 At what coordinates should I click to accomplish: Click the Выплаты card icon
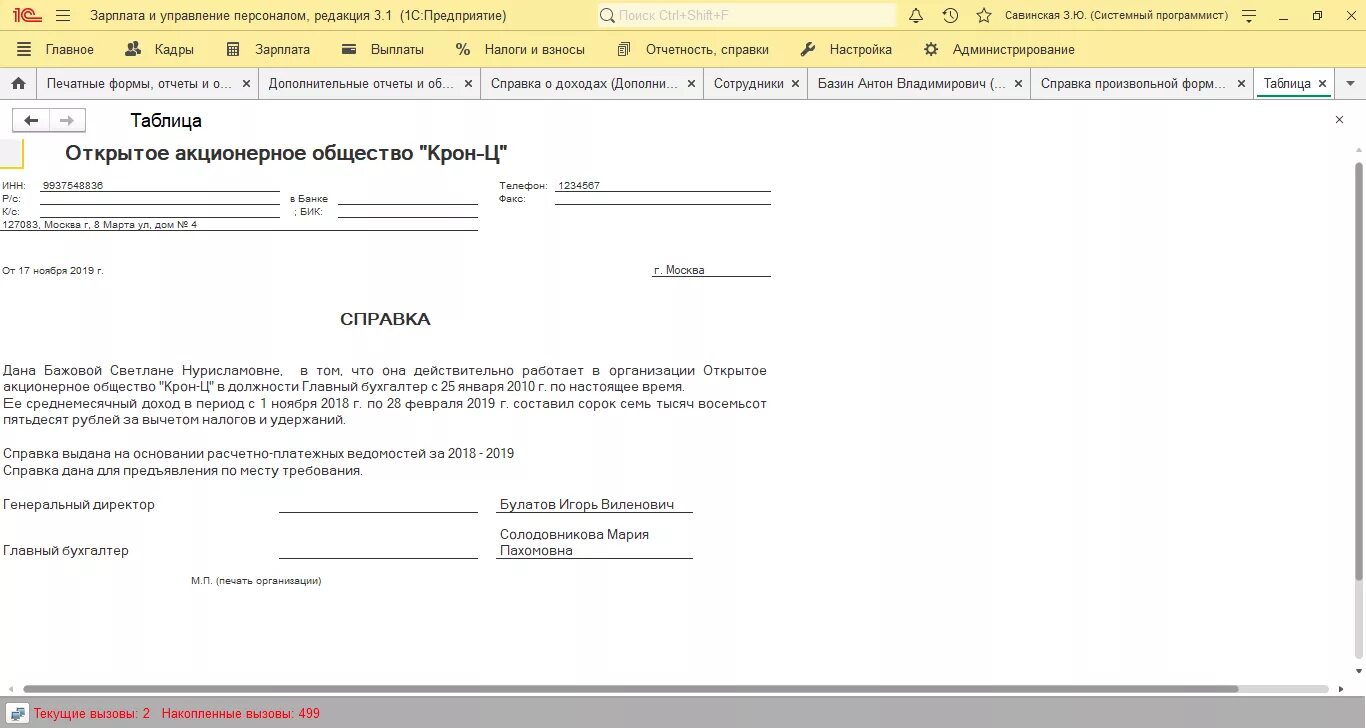click(x=349, y=49)
